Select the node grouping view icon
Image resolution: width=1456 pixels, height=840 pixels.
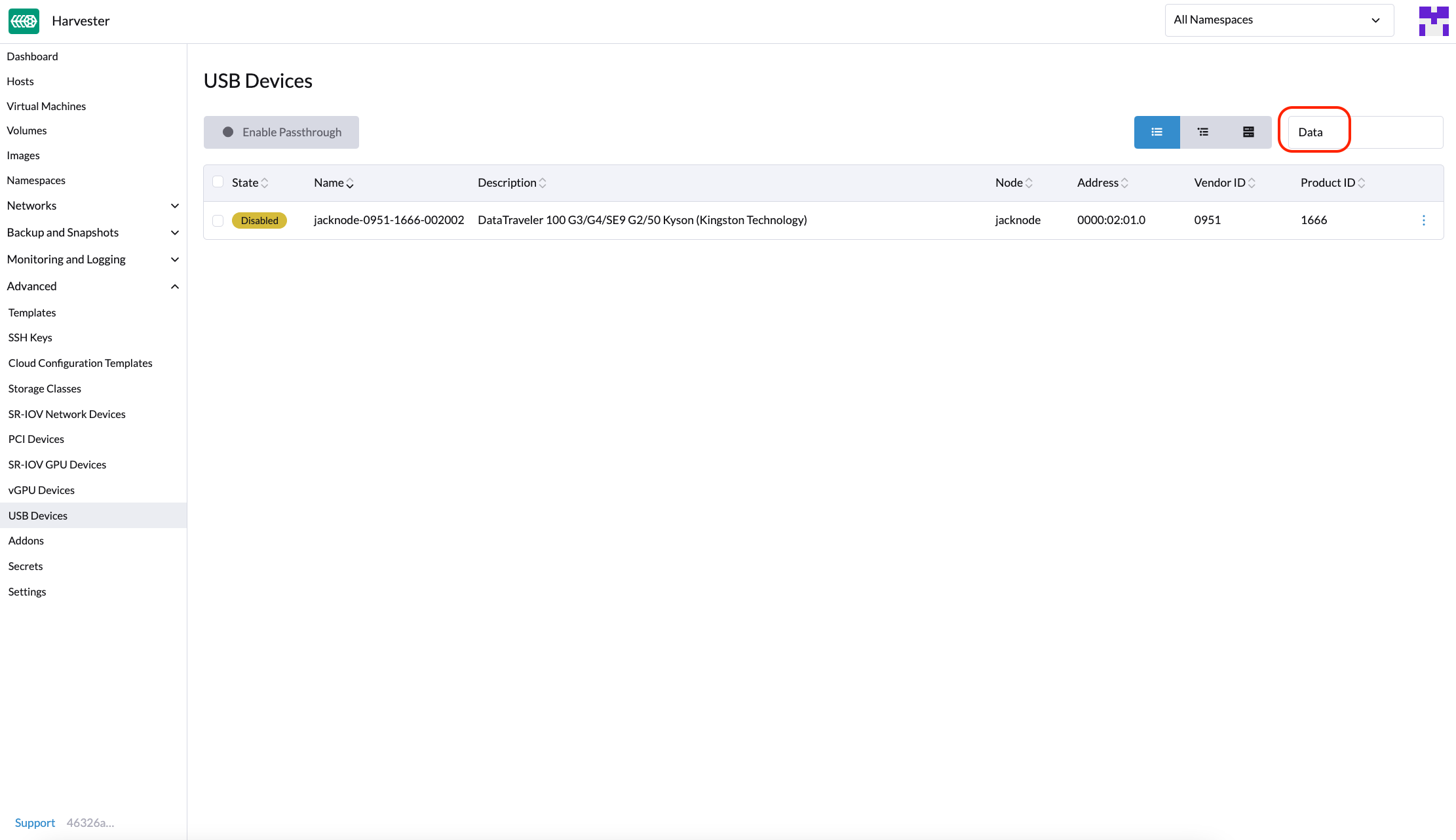(x=1248, y=132)
